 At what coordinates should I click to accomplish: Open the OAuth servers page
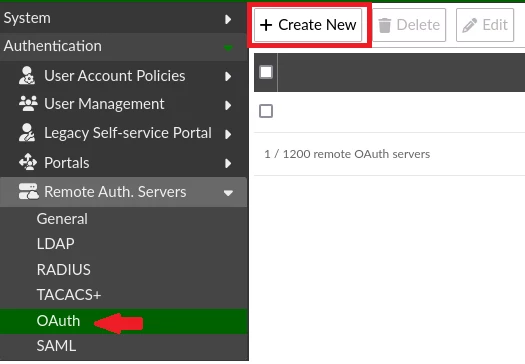coord(123,321)
